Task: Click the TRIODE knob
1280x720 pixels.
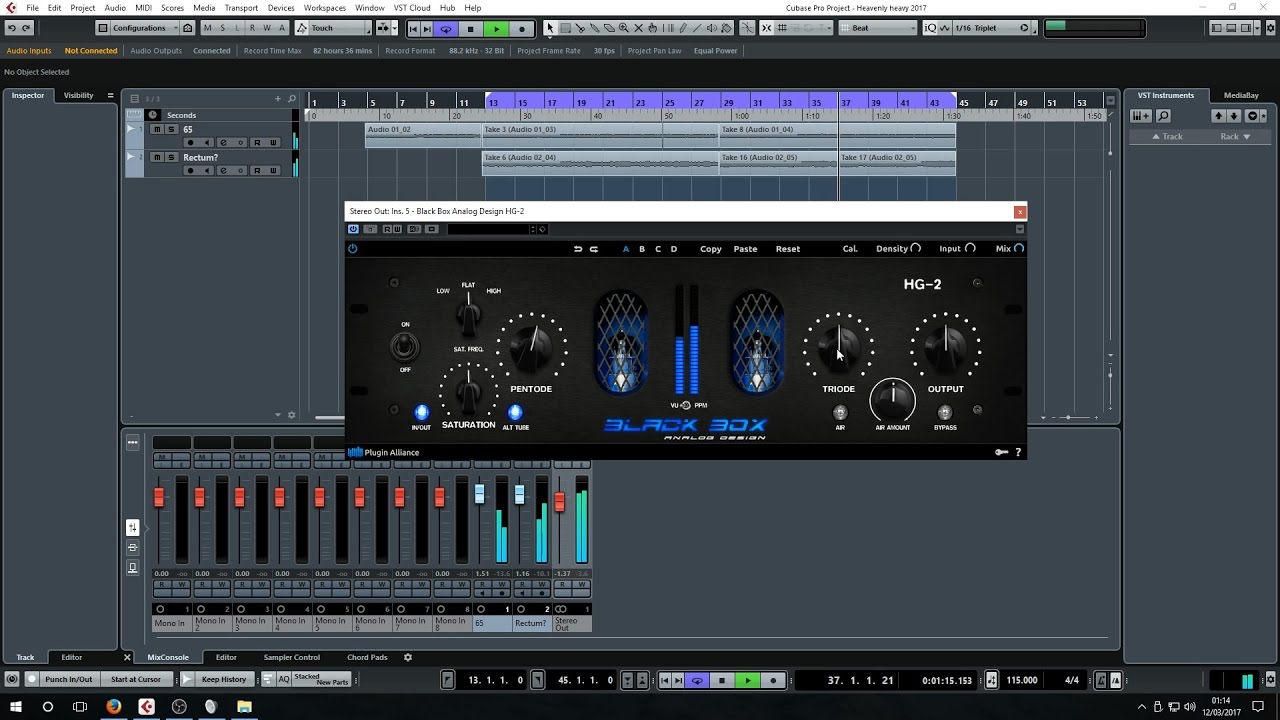Action: [x=838, y=347]
